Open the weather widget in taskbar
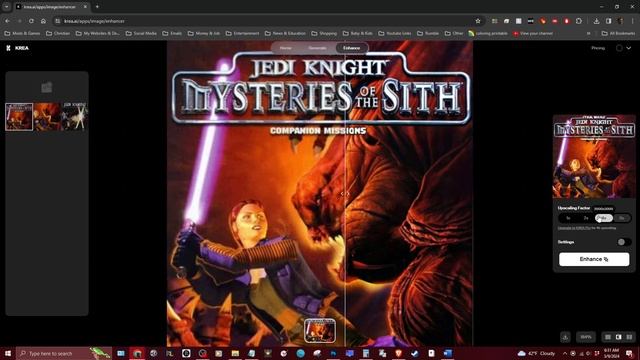This screenshot has width=640, height=360. pos(536,353)
